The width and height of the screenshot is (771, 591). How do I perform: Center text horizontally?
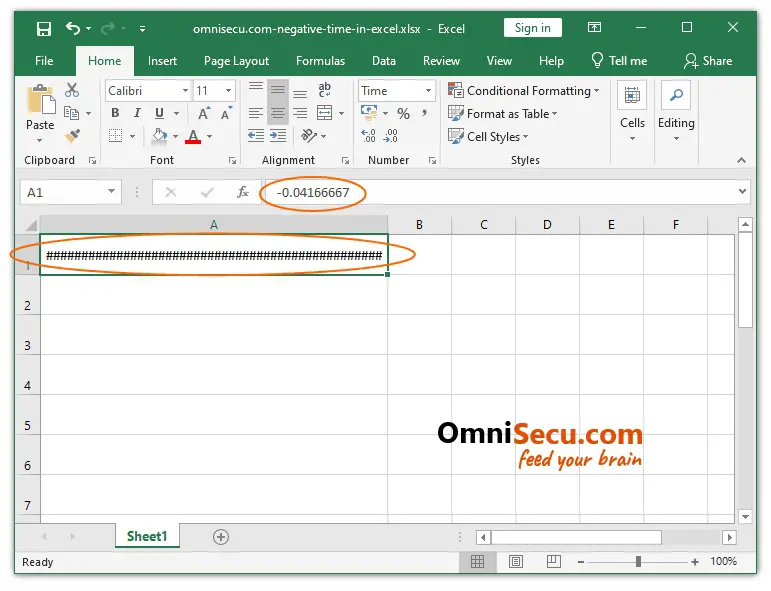coord(278,114)
